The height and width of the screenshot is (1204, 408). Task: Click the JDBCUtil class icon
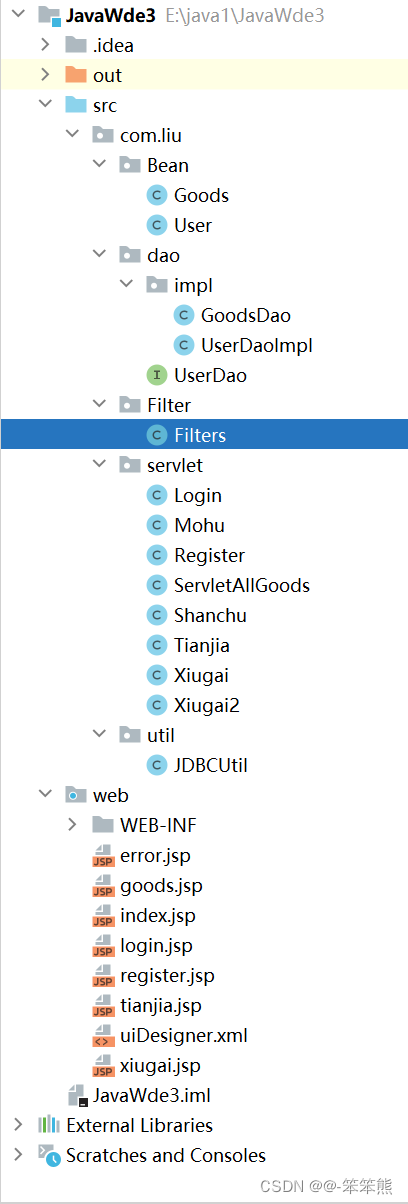(156, 765)
